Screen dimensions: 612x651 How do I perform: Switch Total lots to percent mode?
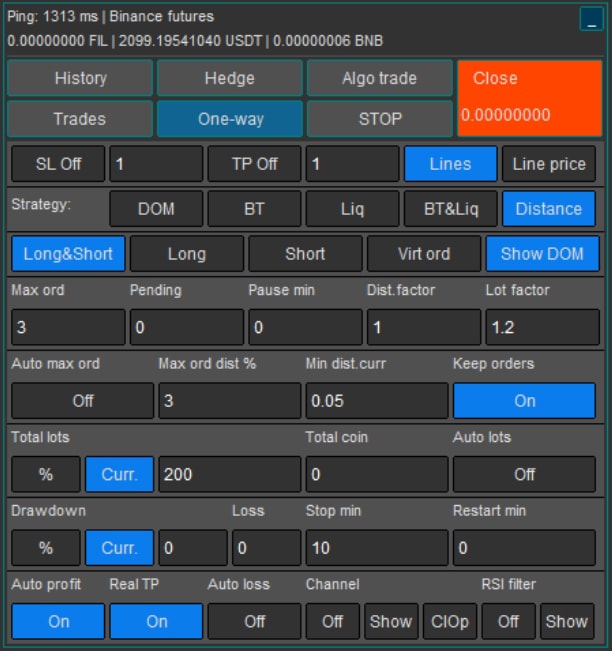click(46, 474)
